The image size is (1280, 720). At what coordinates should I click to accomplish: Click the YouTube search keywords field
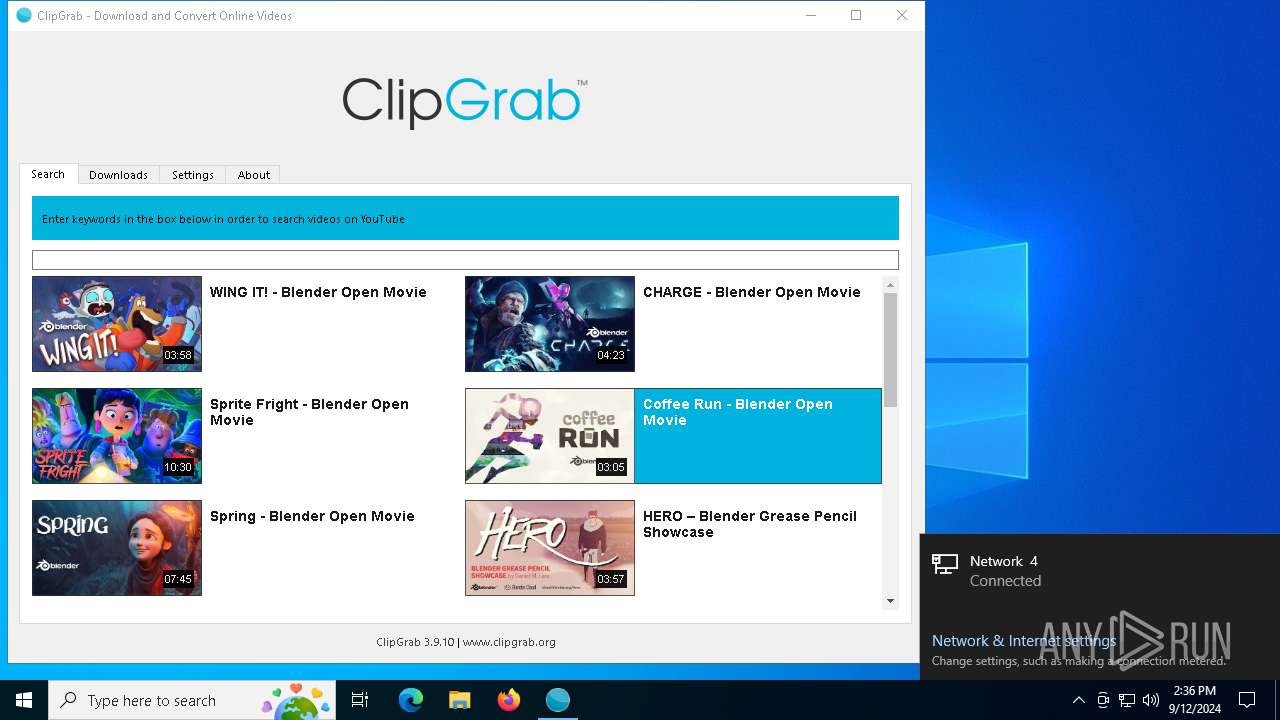coord(465,260)
